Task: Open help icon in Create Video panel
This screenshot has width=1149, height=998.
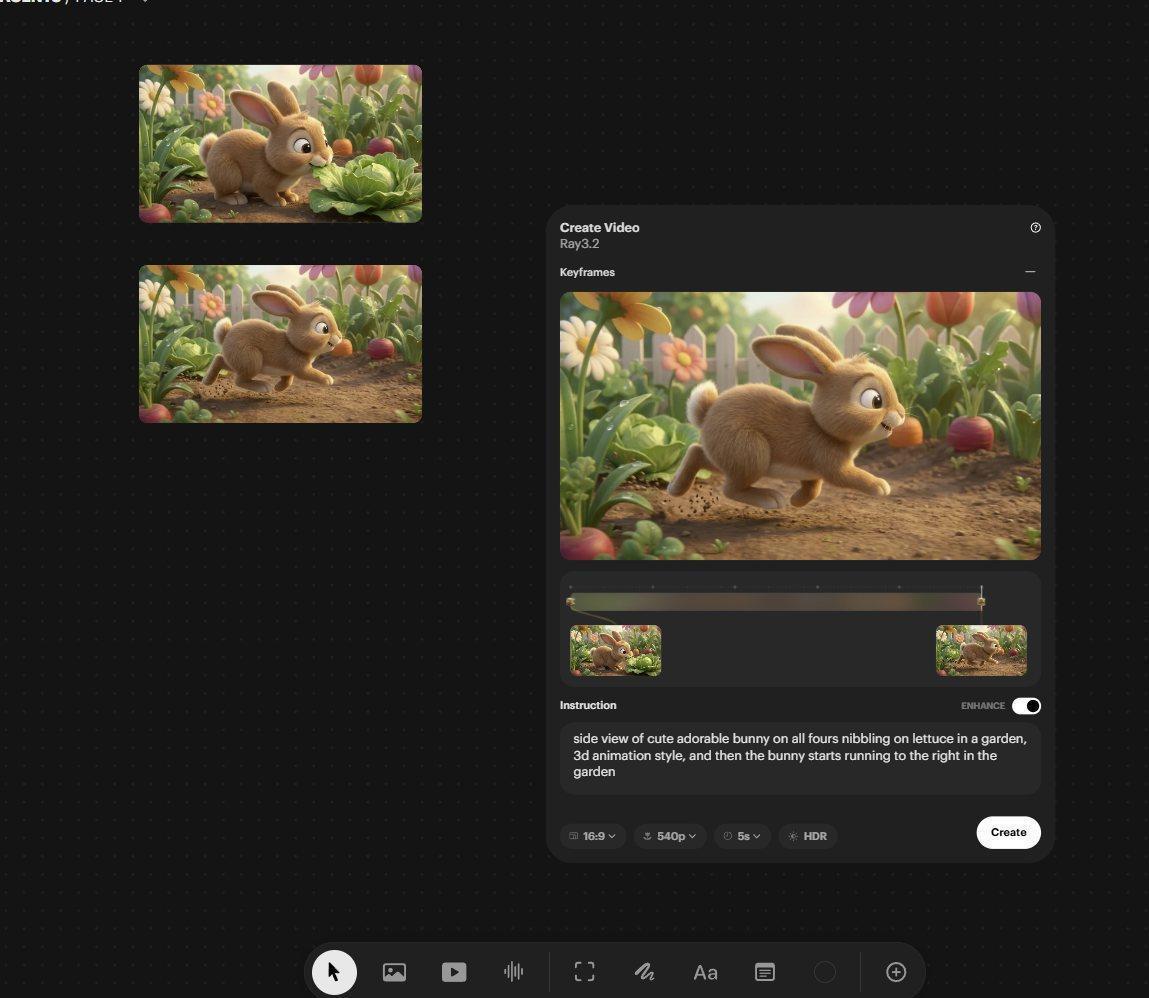Action: click(x=1035, y=228)
